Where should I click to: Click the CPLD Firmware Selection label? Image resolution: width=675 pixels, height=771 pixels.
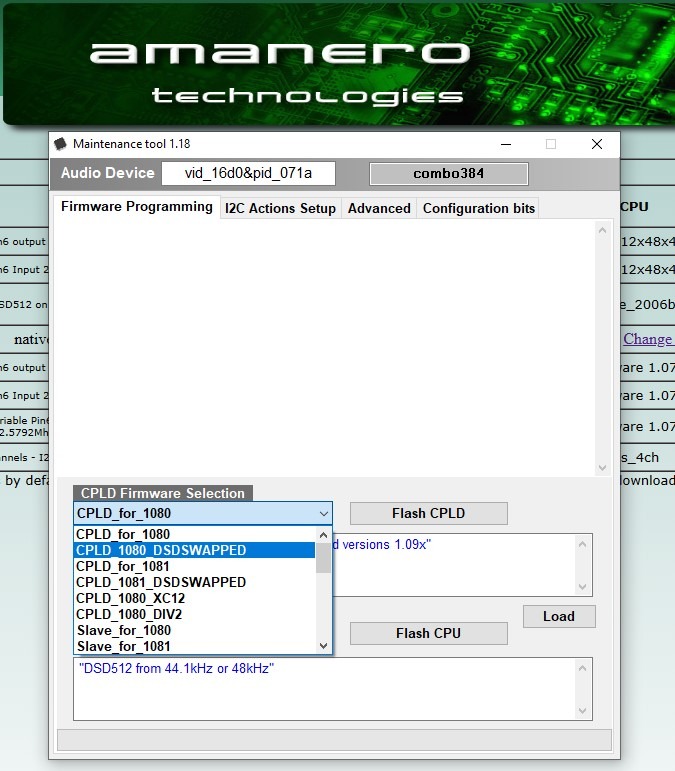pyautogui.click(x=163, y=493)
